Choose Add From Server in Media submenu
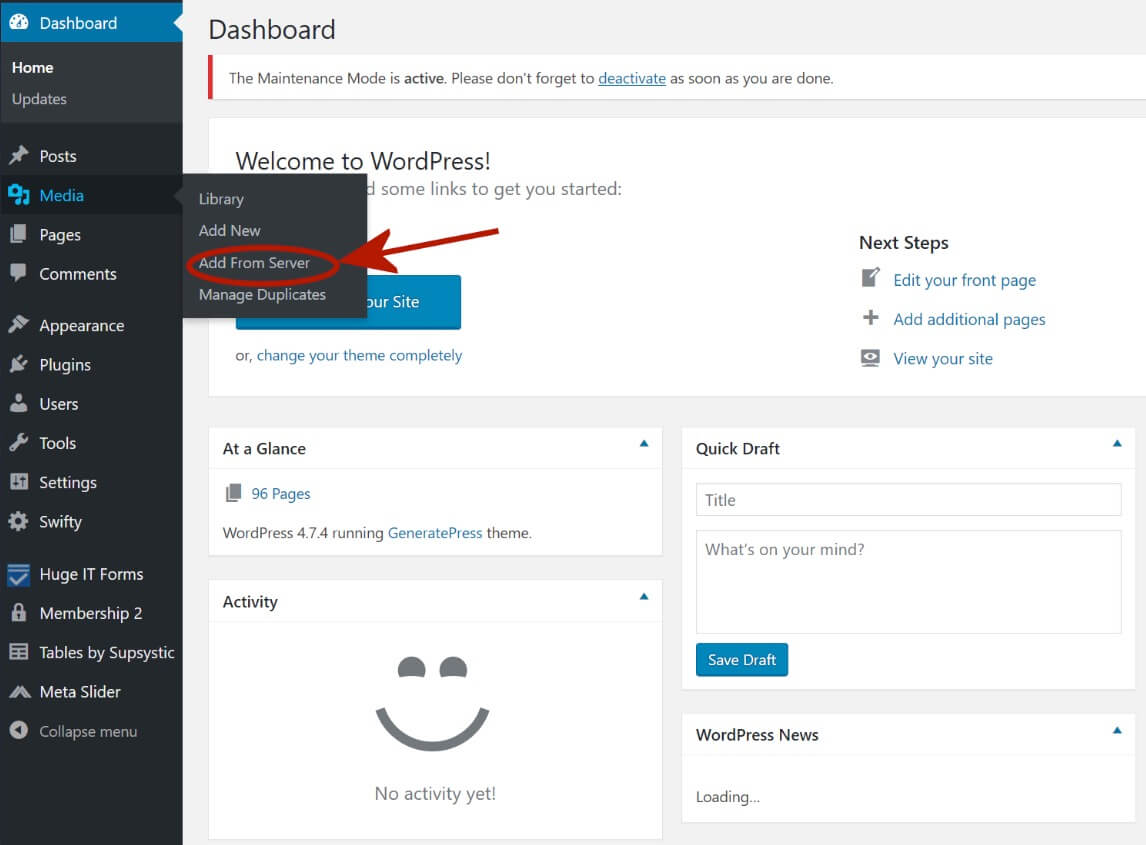Viewport: 1146px width, 845px height. [x=254, y=262]
